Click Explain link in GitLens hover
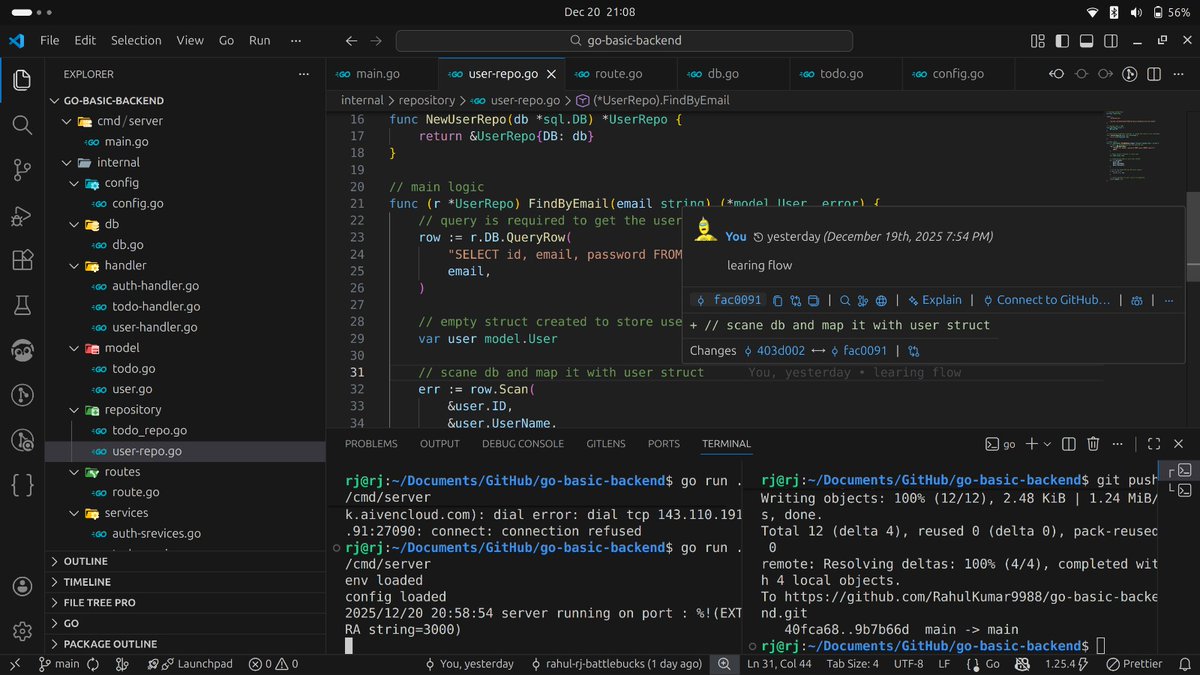1200x675 pixels. pyautogui.click(x=934, y=300)
